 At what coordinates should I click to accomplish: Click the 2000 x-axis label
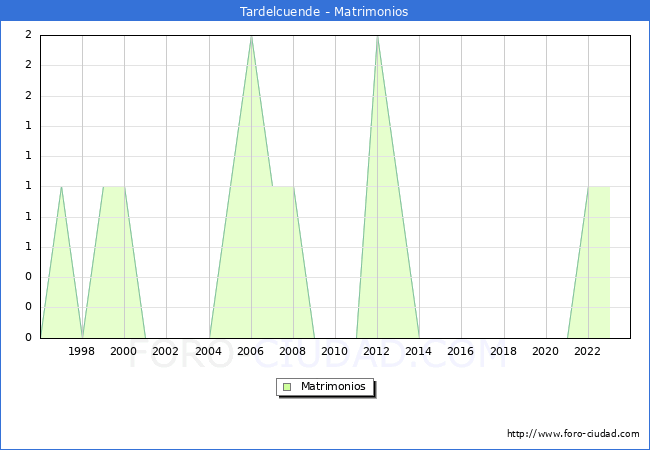pos(124,351)
